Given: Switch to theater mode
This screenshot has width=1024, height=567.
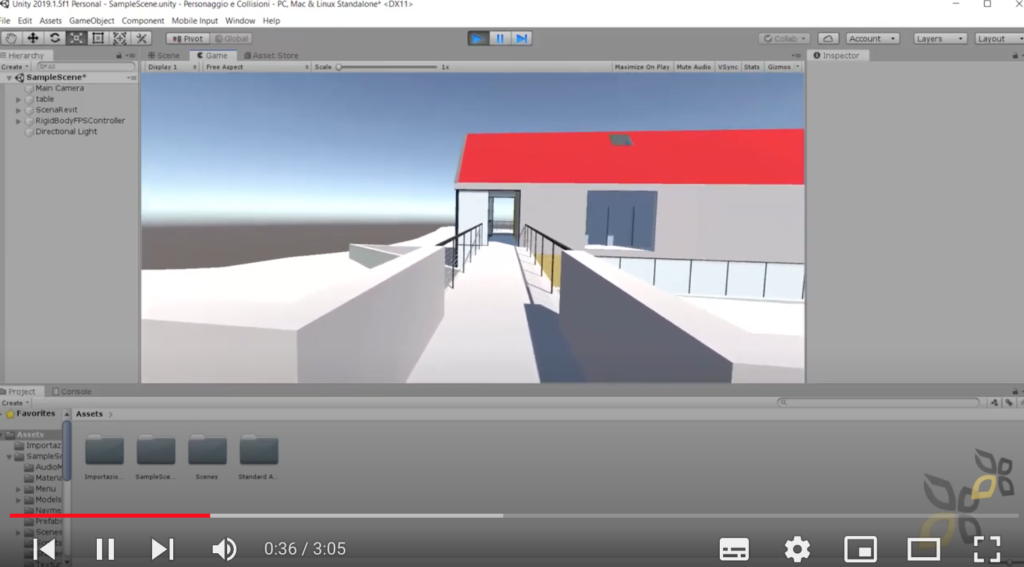Looking at the screenshot, I should tap(923, 549).
